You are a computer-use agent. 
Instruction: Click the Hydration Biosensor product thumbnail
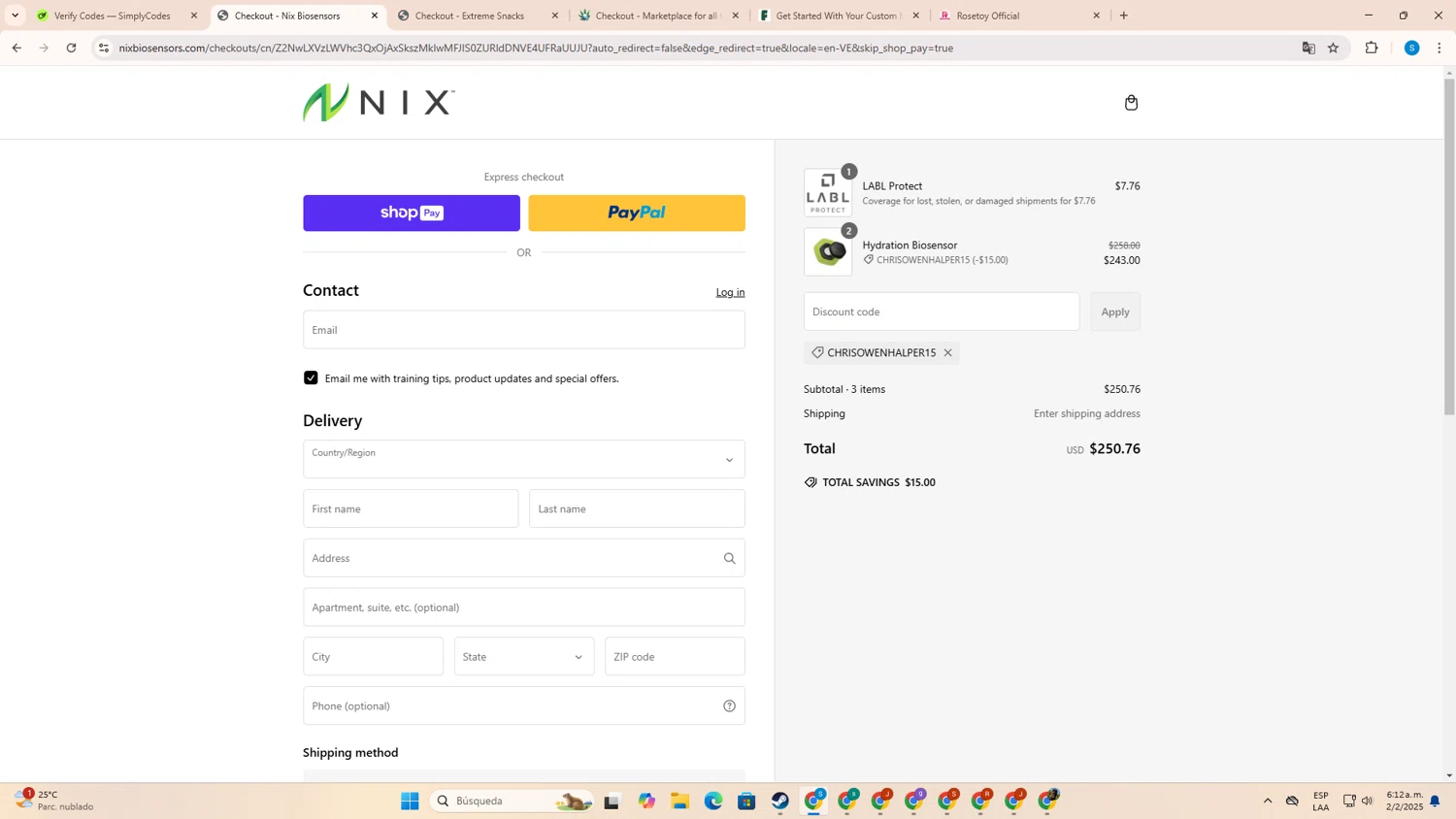click(x=828, y=252)
